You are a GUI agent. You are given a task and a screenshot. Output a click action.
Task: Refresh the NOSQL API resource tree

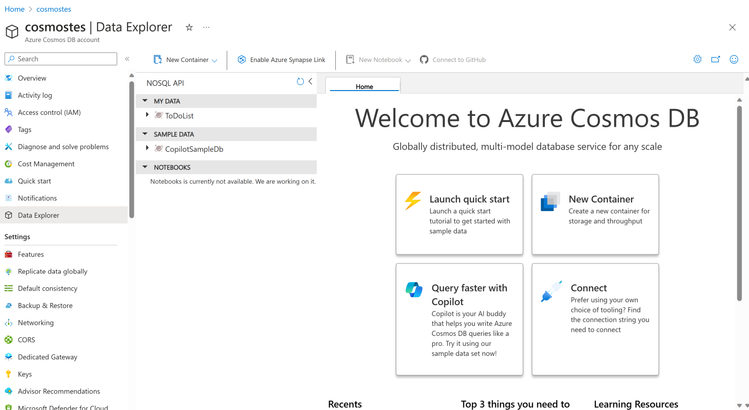300,82
